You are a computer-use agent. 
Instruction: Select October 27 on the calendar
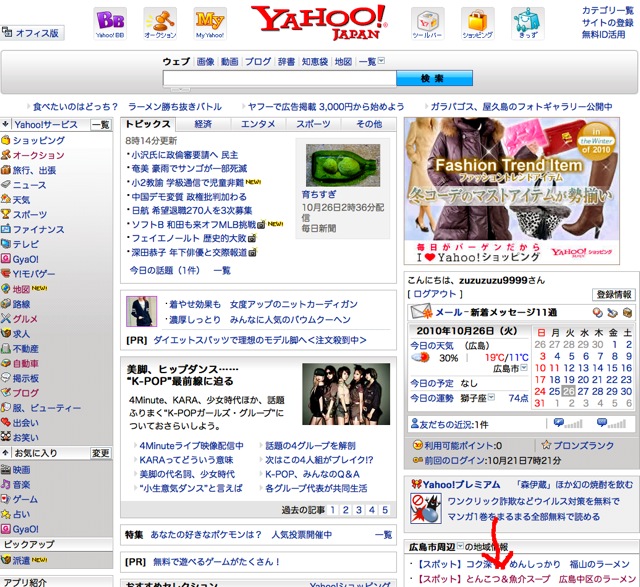(583, 391)
